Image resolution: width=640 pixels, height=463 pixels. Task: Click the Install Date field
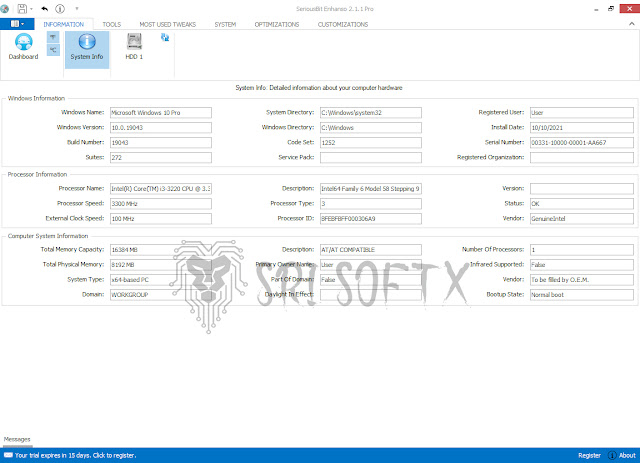tap(582, 128)
